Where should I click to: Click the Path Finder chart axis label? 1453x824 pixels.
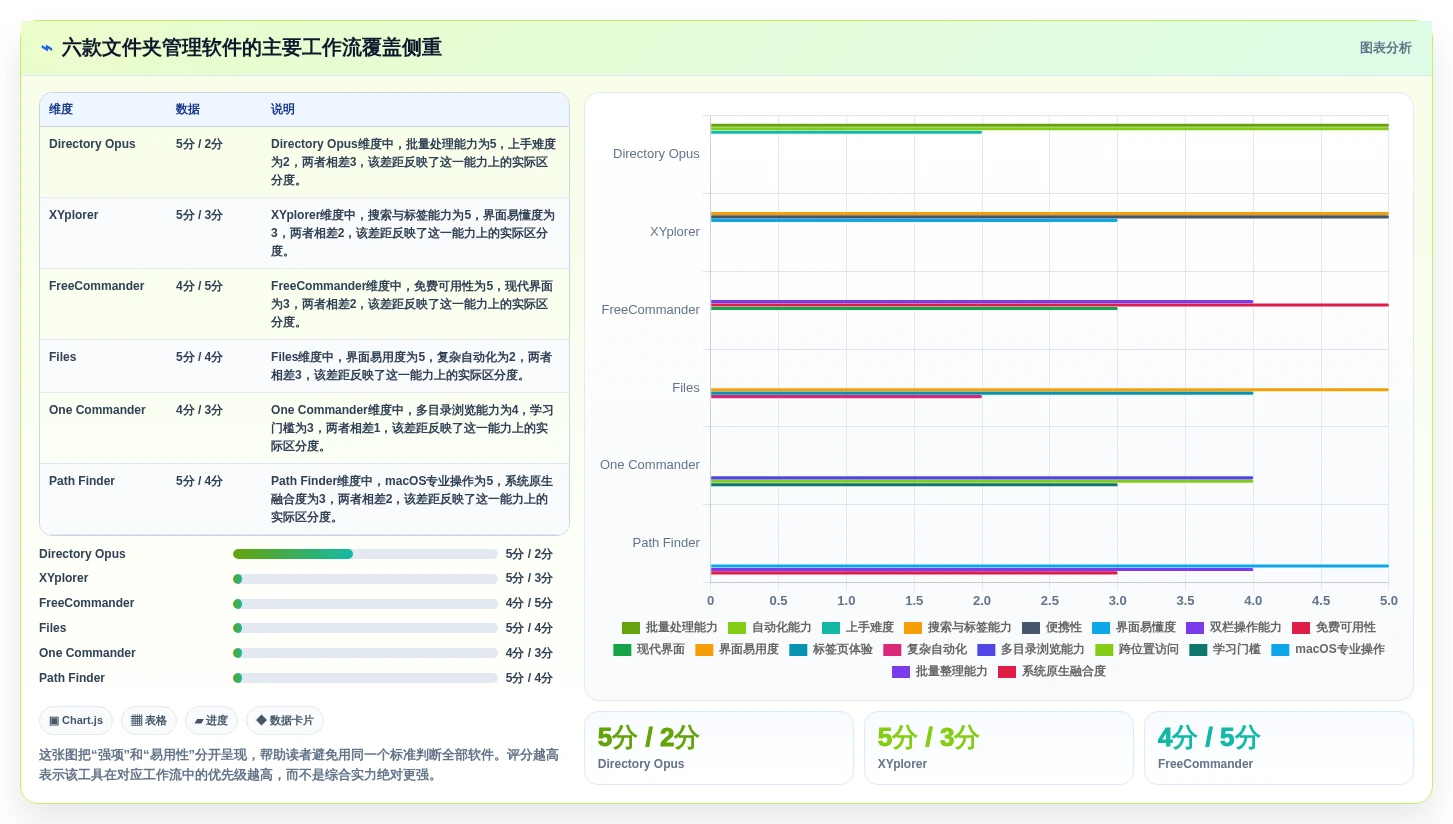point(666,543)
